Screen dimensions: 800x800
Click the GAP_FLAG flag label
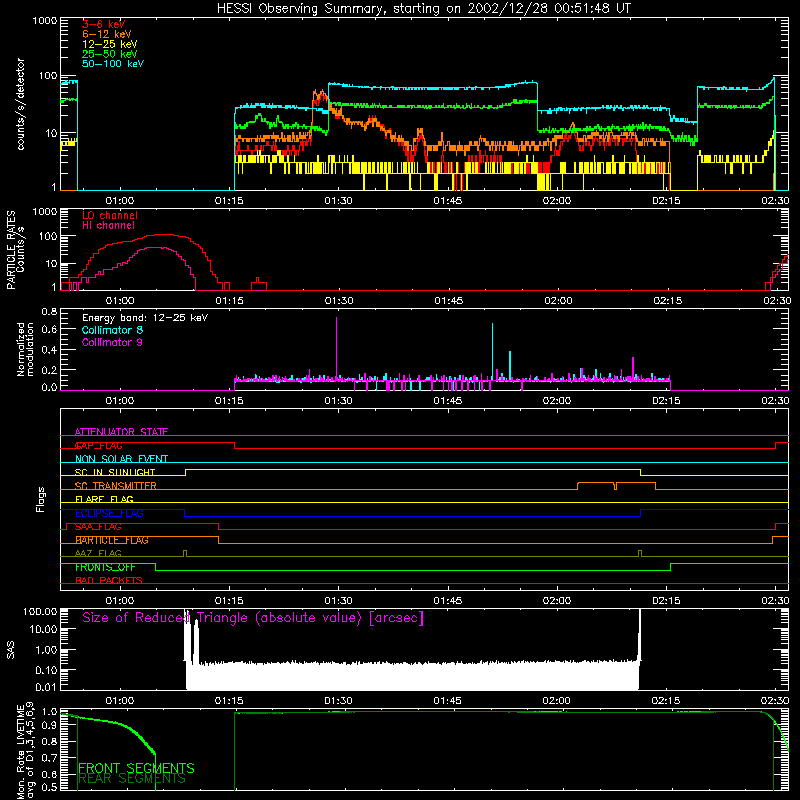click(98, 445)
